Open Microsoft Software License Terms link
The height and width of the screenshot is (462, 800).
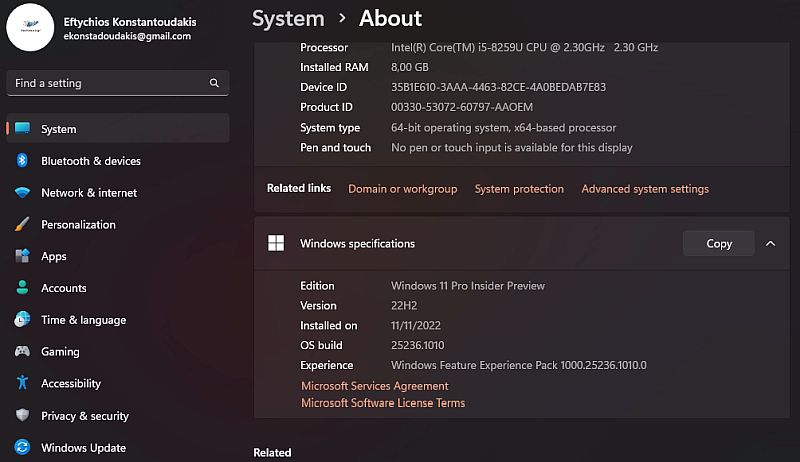tap(383, 403)
